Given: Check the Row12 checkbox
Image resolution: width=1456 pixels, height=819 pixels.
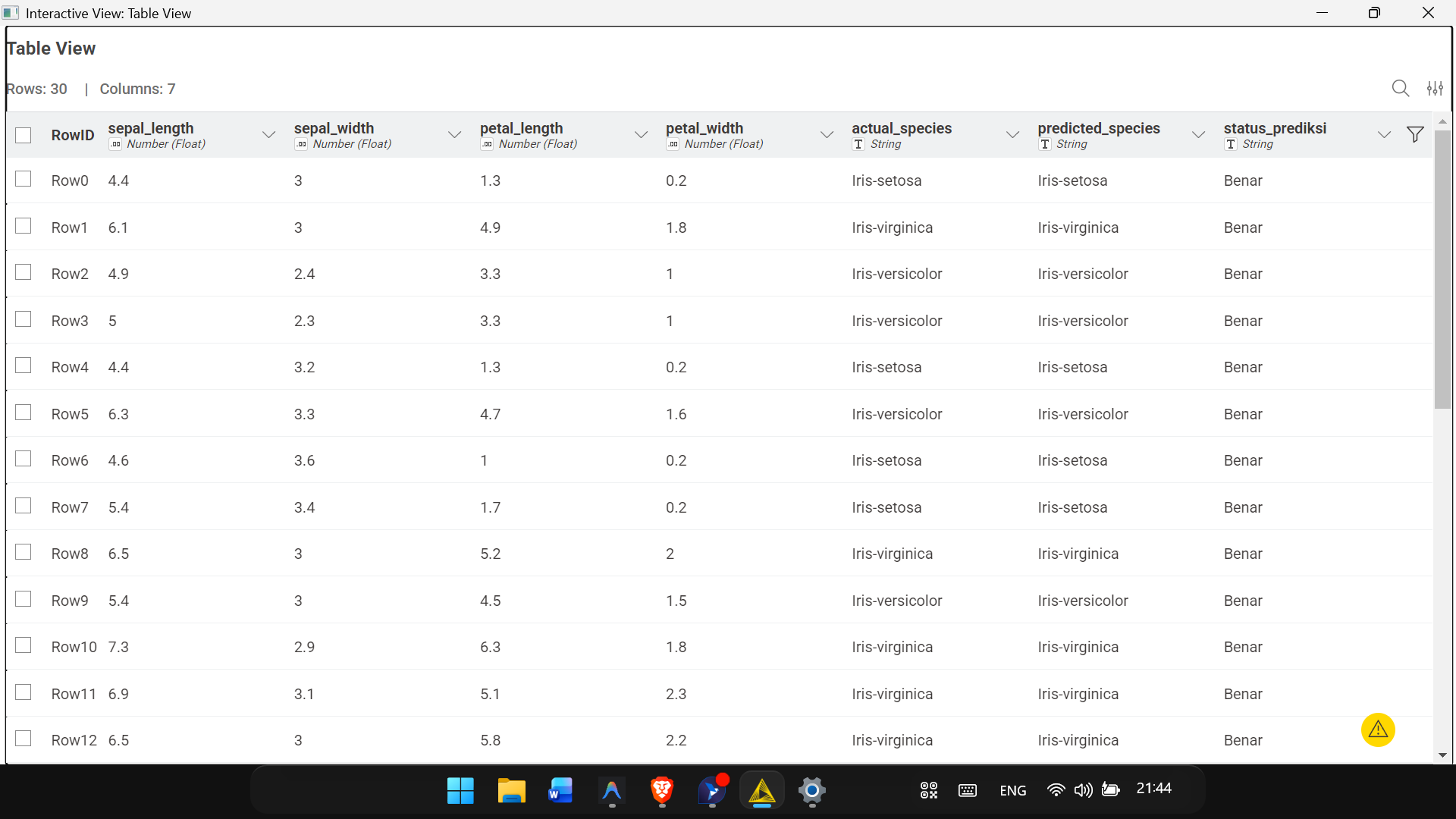Looking at the screenshot, I should tap(24, 739).
